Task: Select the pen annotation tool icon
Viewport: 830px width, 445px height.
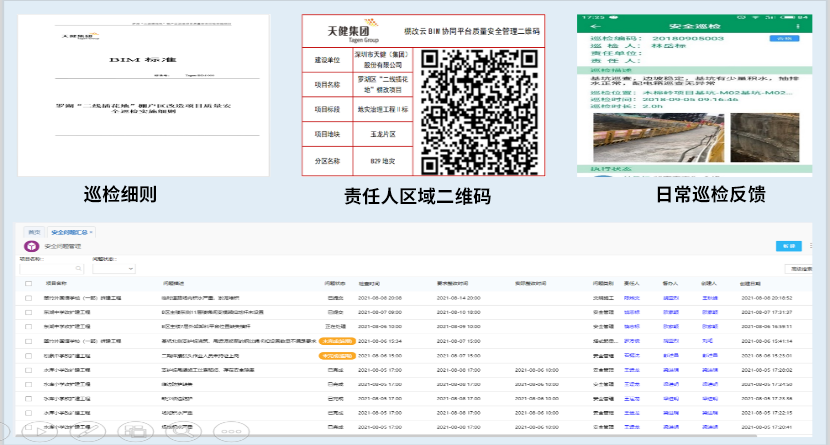Action: pos(88,432)
